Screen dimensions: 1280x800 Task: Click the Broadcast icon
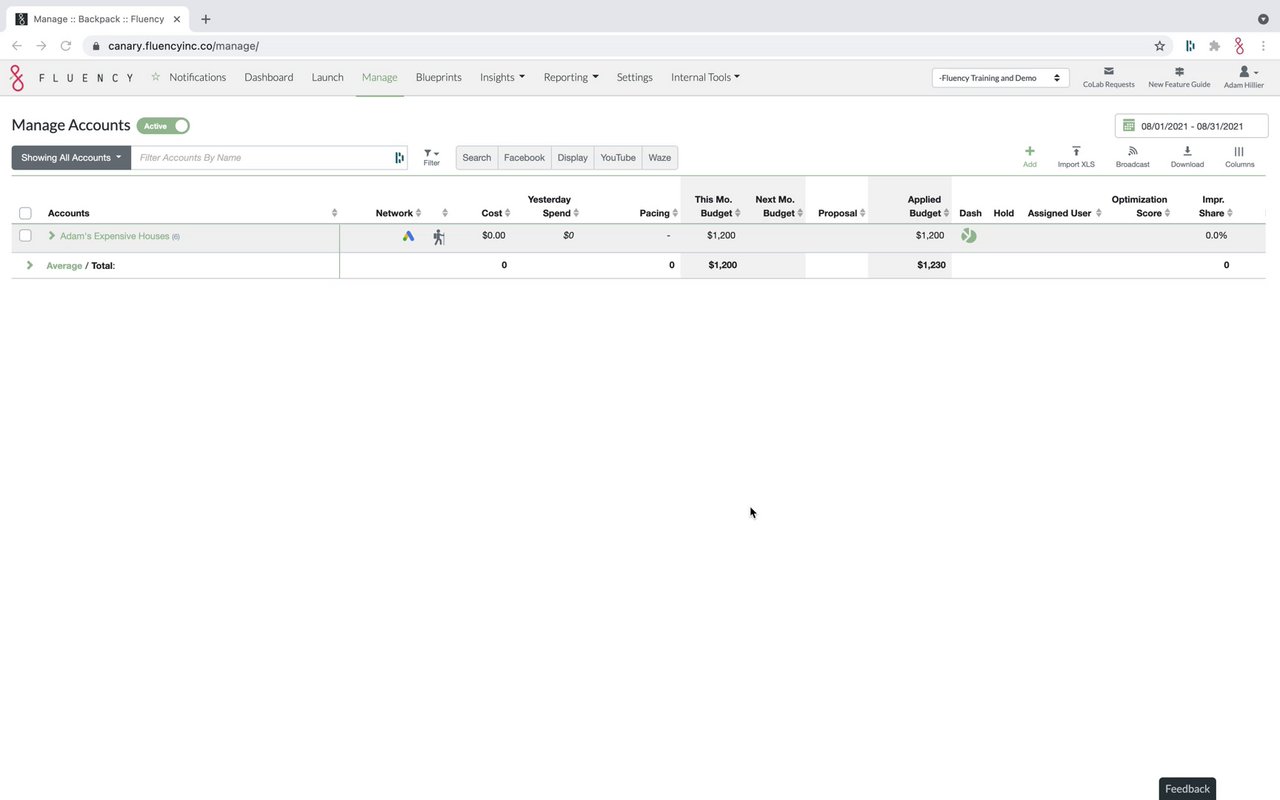tap(1133, 151)
